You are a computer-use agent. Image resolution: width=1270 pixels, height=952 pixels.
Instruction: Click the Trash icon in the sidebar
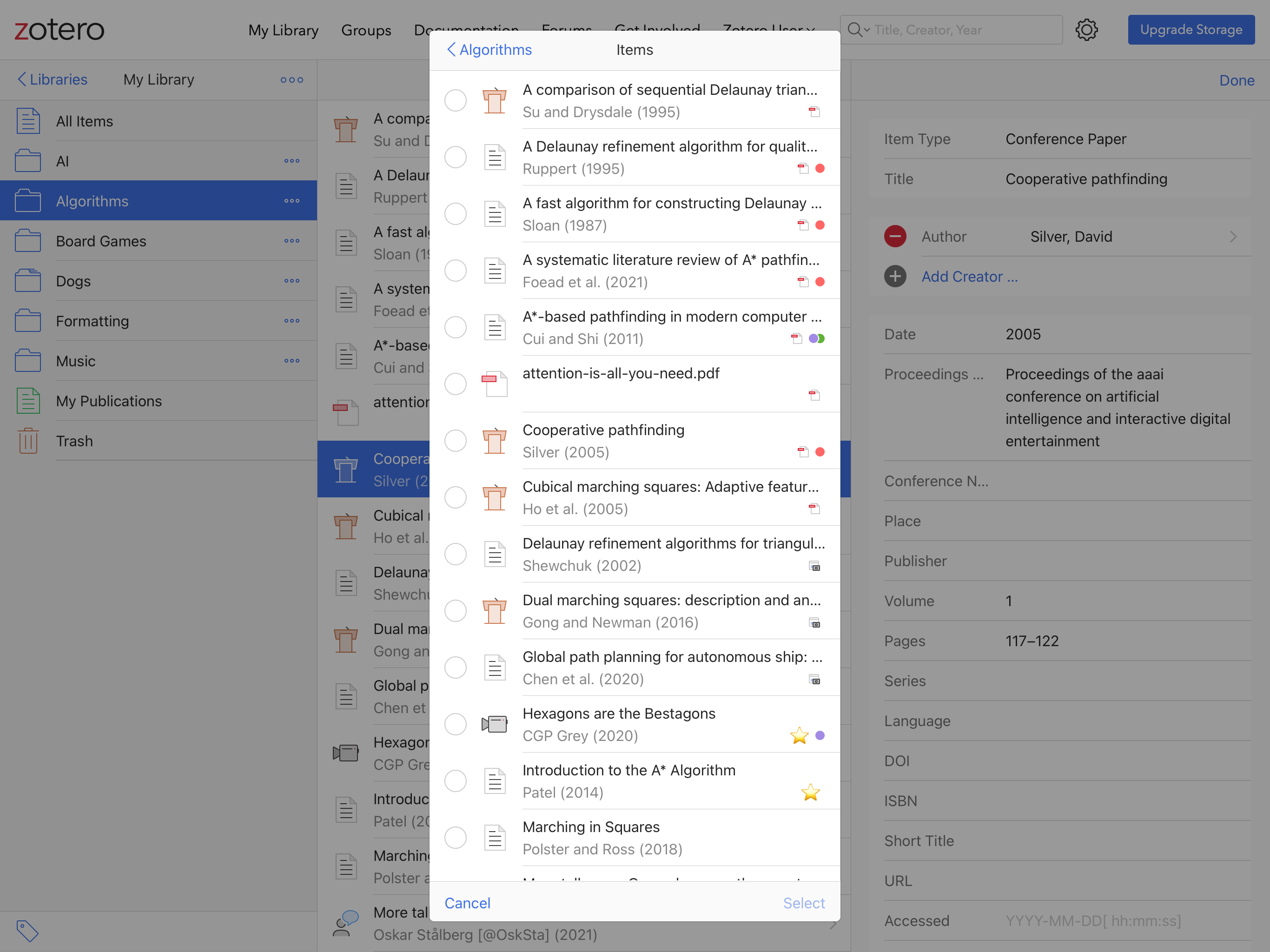pyautogui.click(x=28, y=441)
